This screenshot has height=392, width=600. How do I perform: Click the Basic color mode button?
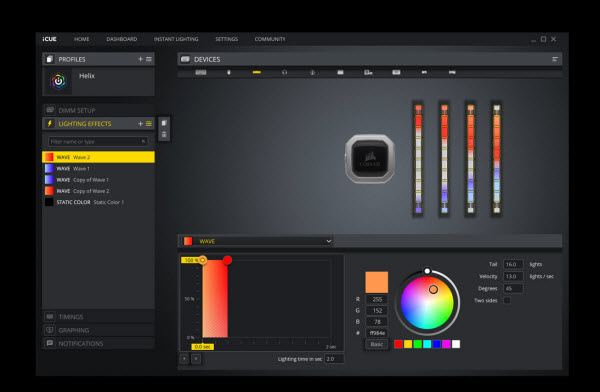pos(377,344)
